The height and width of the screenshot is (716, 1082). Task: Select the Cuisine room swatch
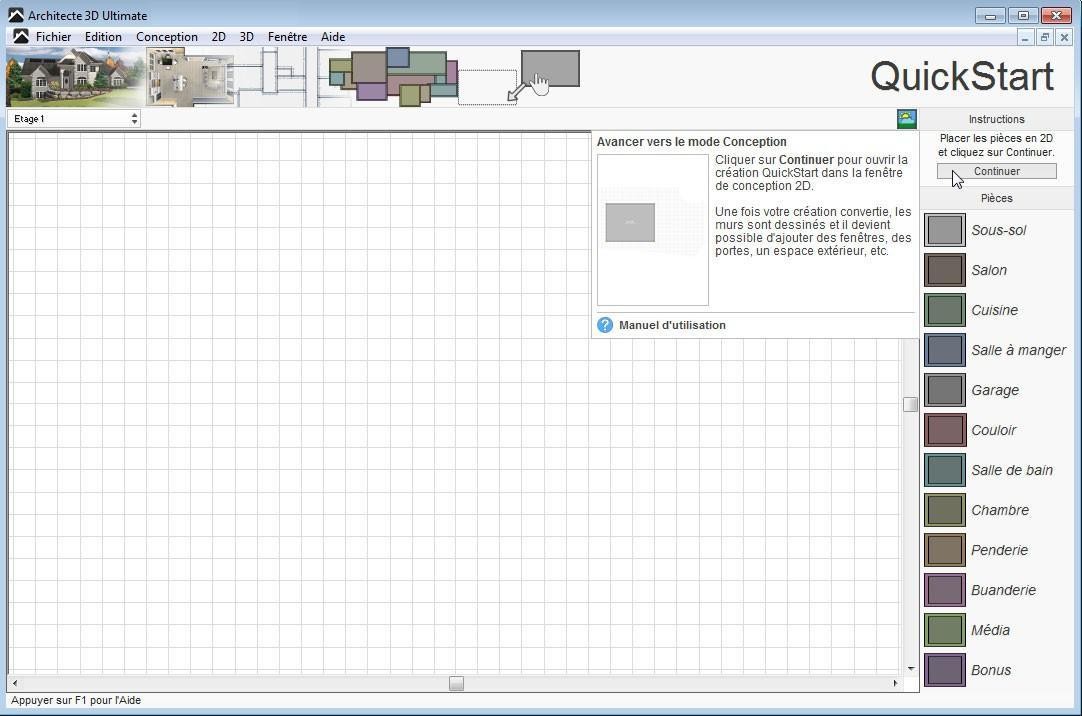point(945,310)
